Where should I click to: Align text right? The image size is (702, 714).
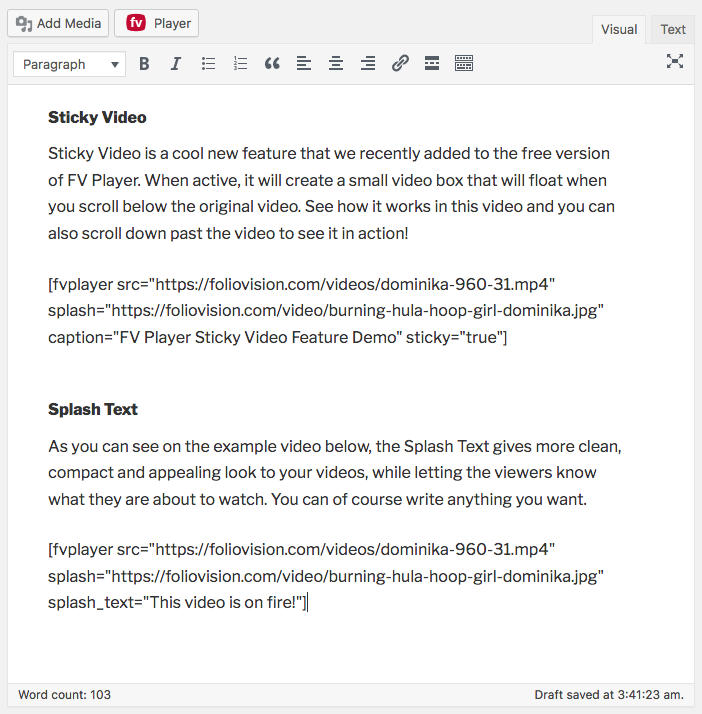tap(368, 63)
